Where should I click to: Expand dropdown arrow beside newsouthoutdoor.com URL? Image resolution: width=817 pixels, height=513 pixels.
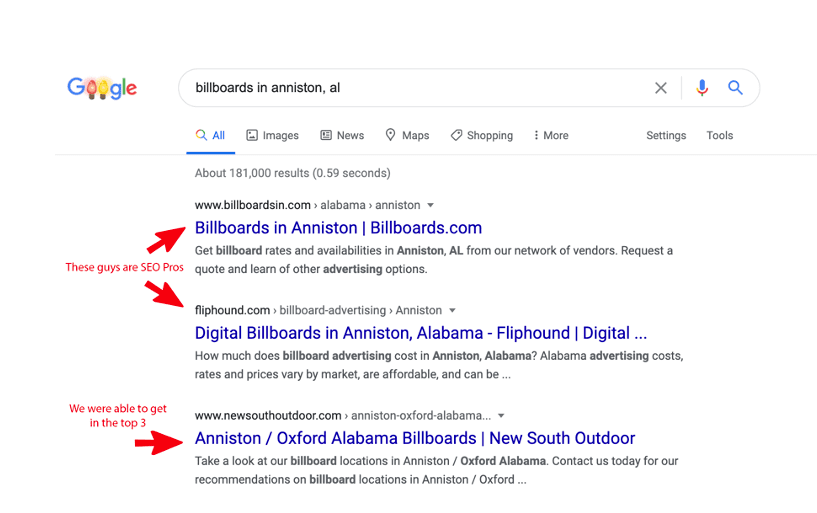(x=501, y=415)
